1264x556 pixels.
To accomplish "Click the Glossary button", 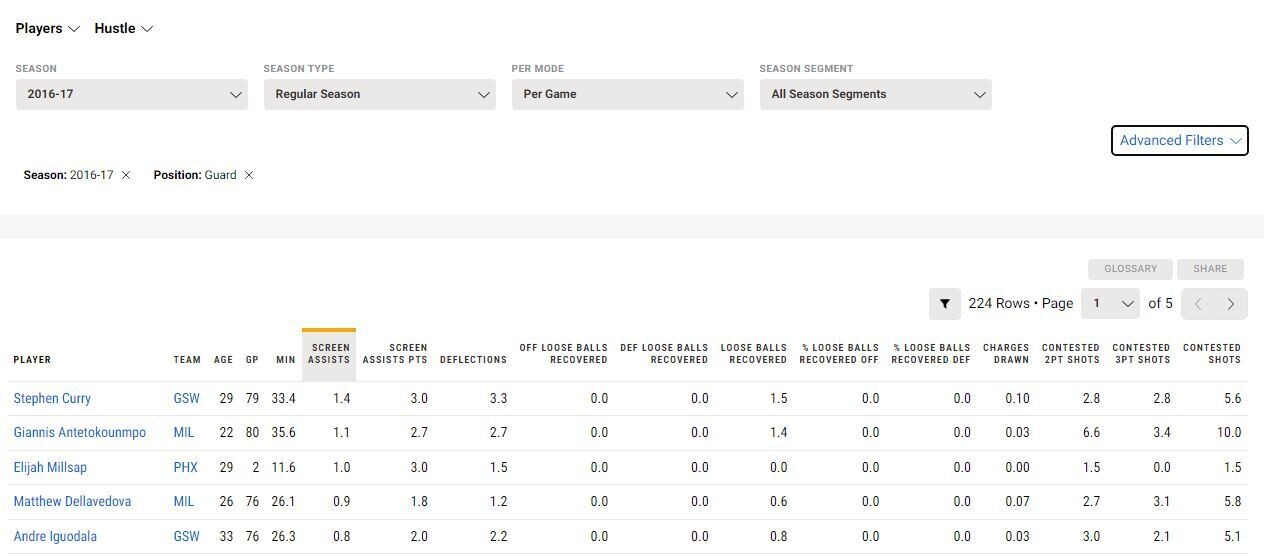I will pyautogui.click(x=1130, y=269).
